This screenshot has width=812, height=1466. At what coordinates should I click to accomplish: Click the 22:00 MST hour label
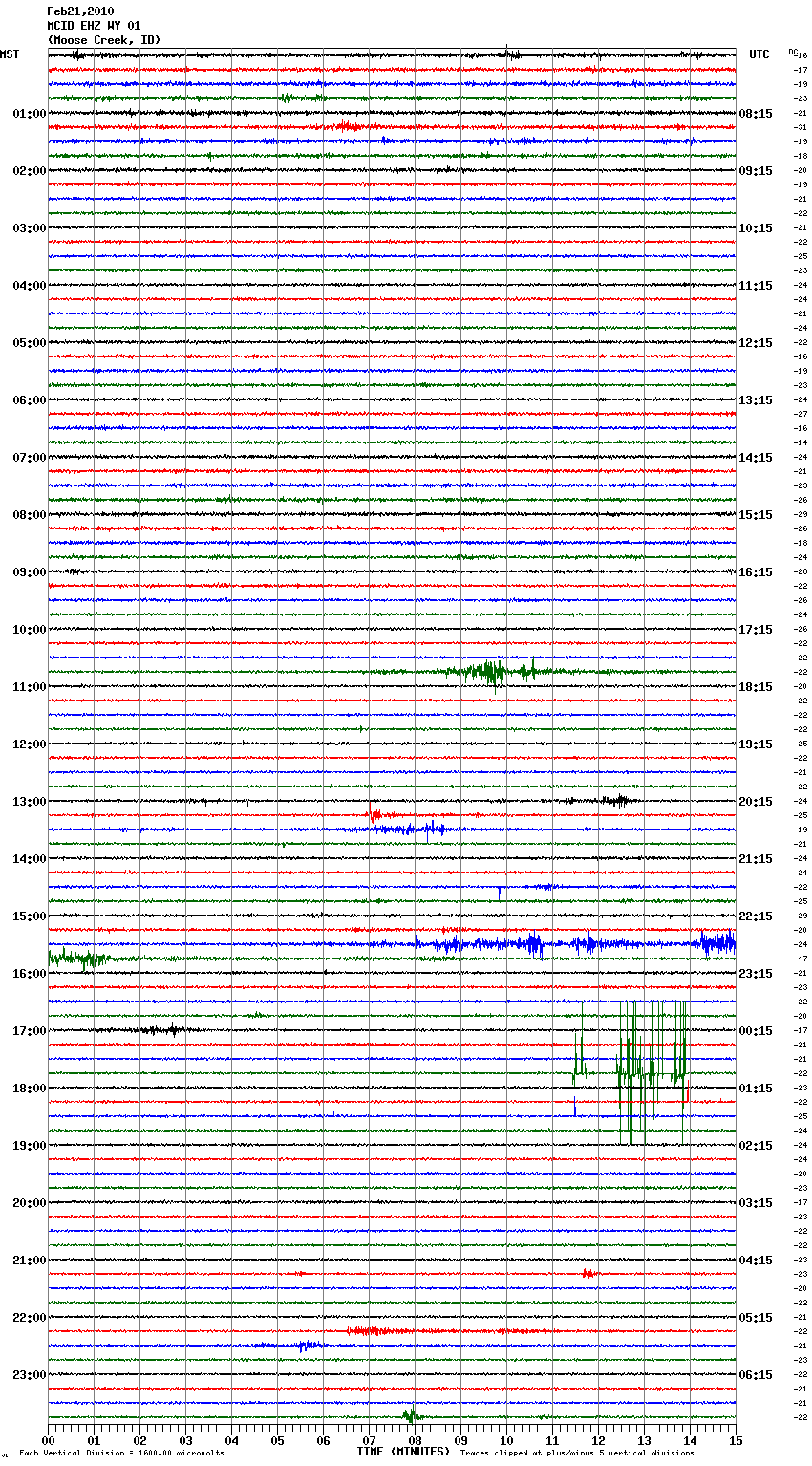tap(30, 1318)
